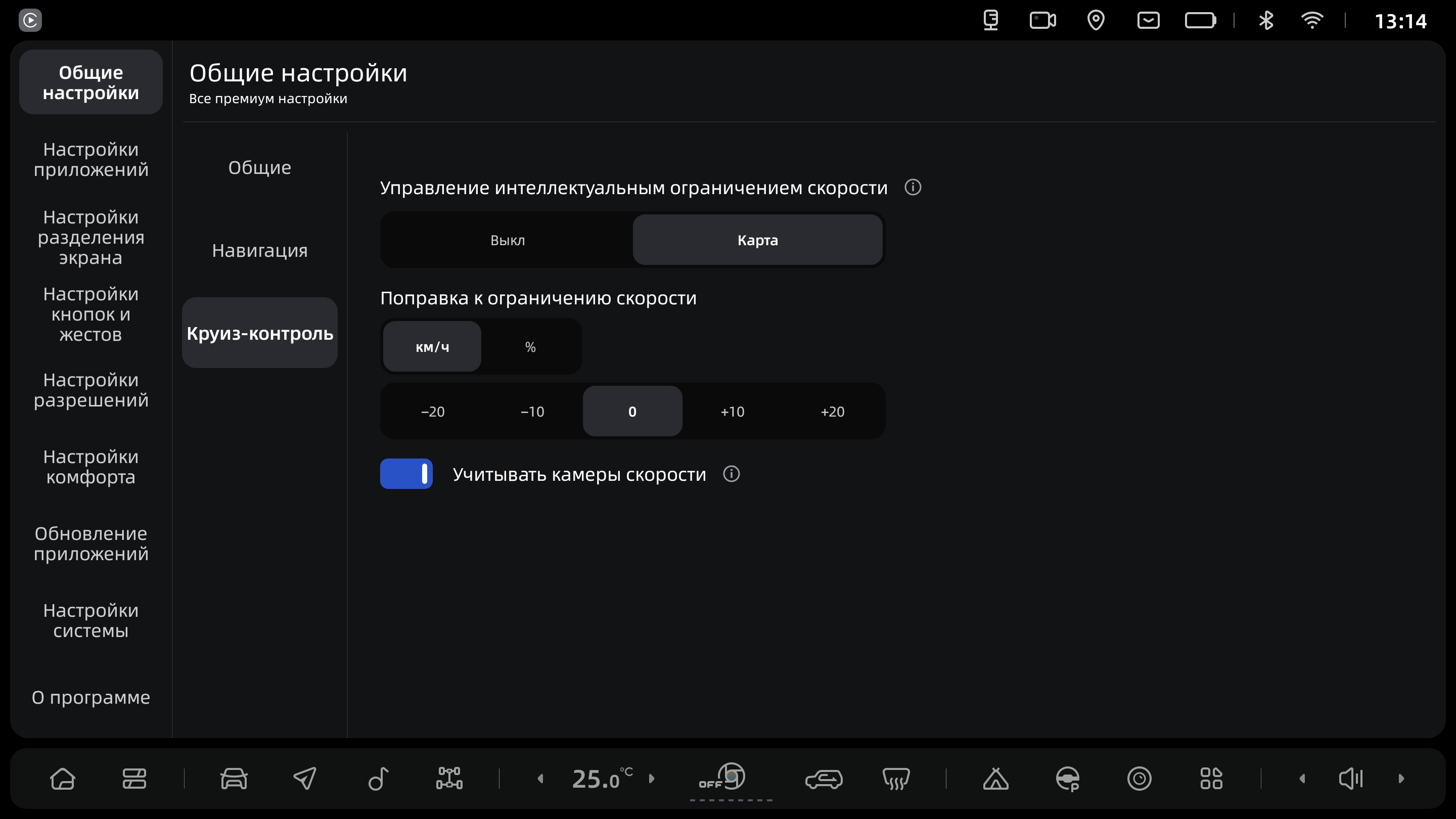This screenshot has height=819, width=1456.
Task: Choose '%' correction unit
Action: pyautogui.click(x=530, y=346)
